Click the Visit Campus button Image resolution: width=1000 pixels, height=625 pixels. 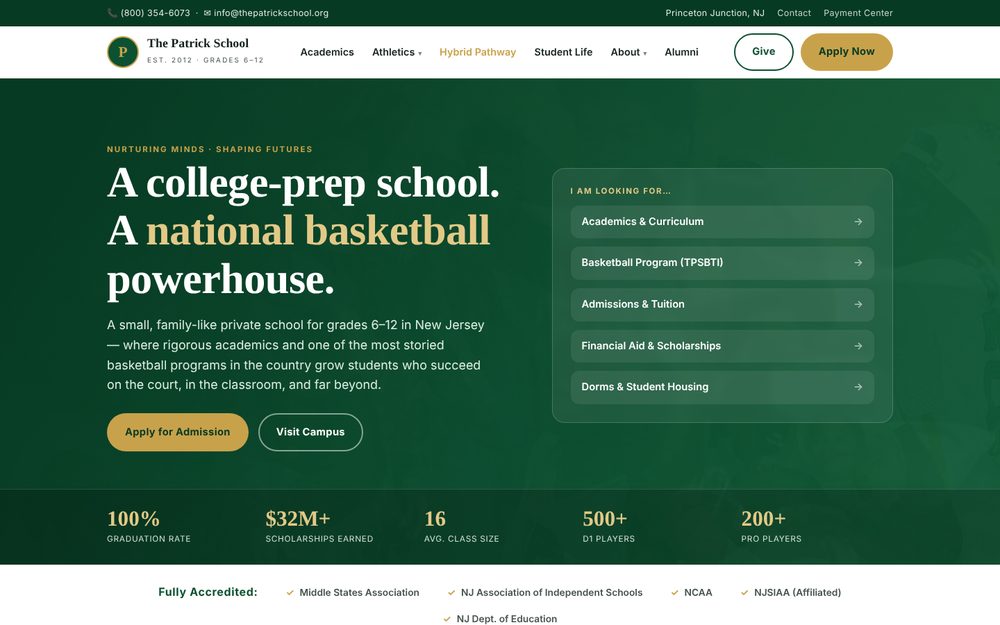tap(311, 432)
